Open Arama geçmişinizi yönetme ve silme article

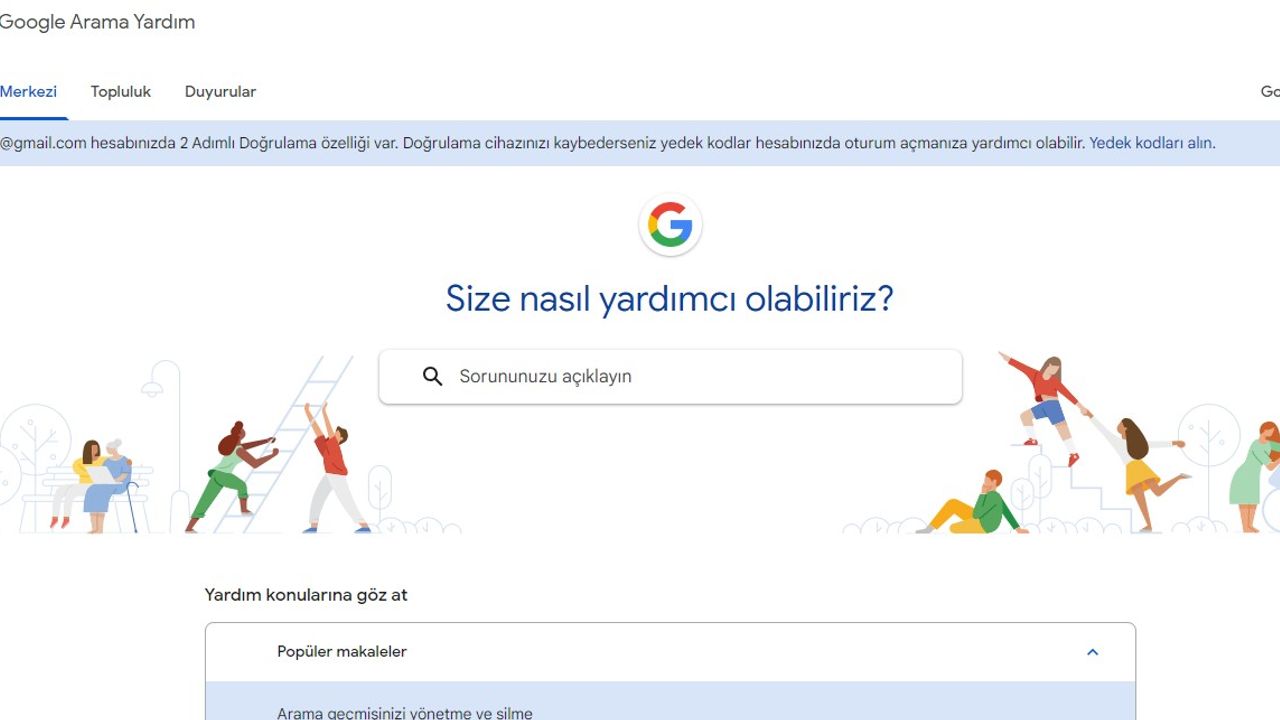coord(670,702)
